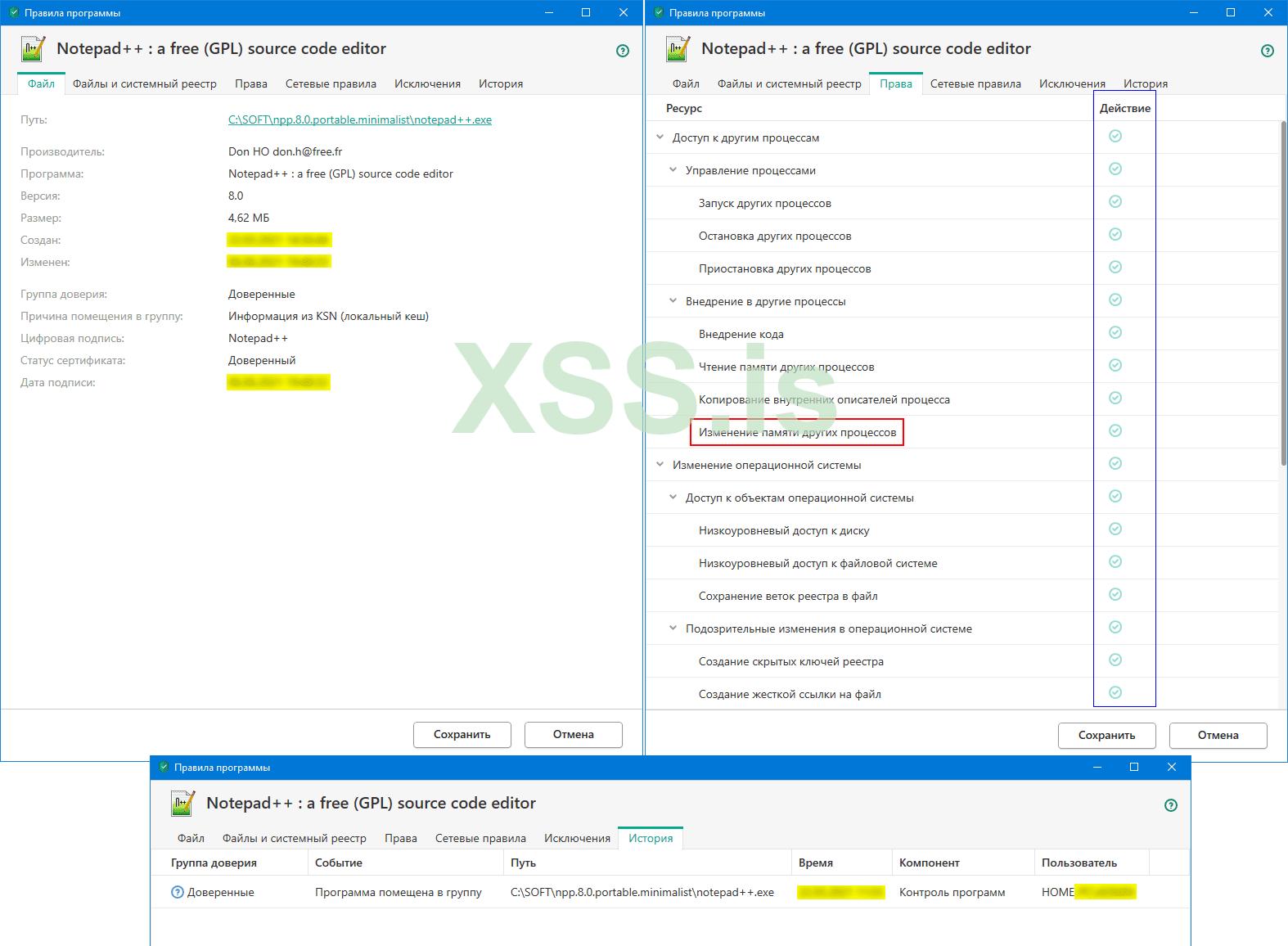Image resolution: width=1288 pixels, height=946 pixels.
Task: Click Отмена in the Файл tab window
Action: 574,734
